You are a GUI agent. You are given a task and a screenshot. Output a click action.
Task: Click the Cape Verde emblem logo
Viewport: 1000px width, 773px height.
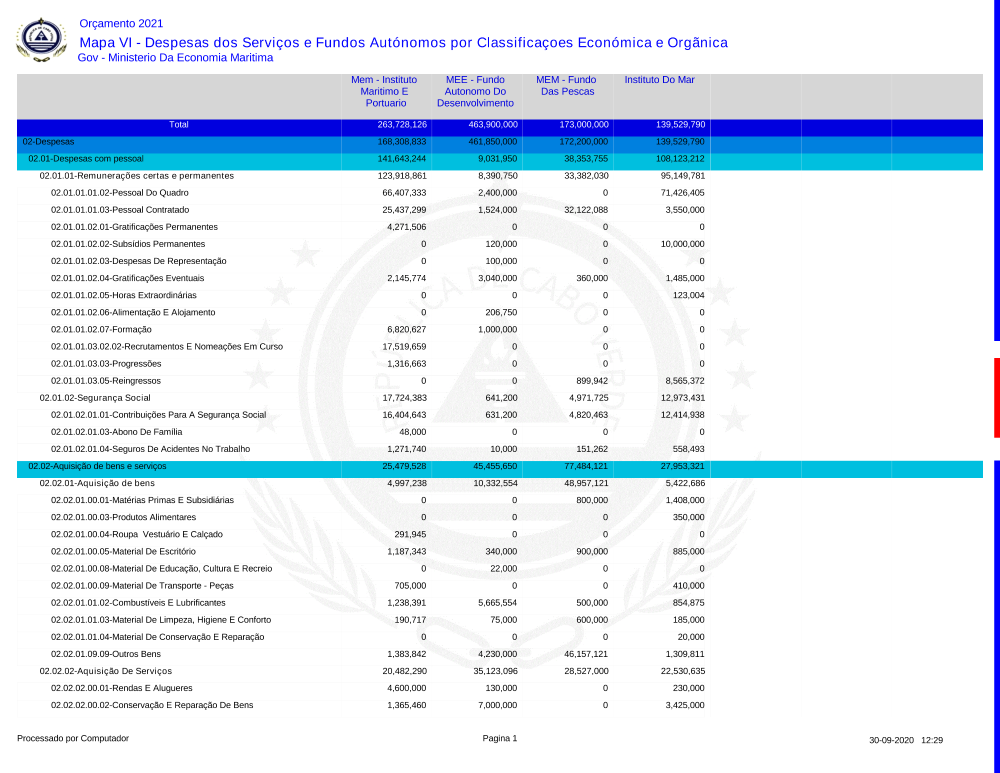tap(41, 40)
